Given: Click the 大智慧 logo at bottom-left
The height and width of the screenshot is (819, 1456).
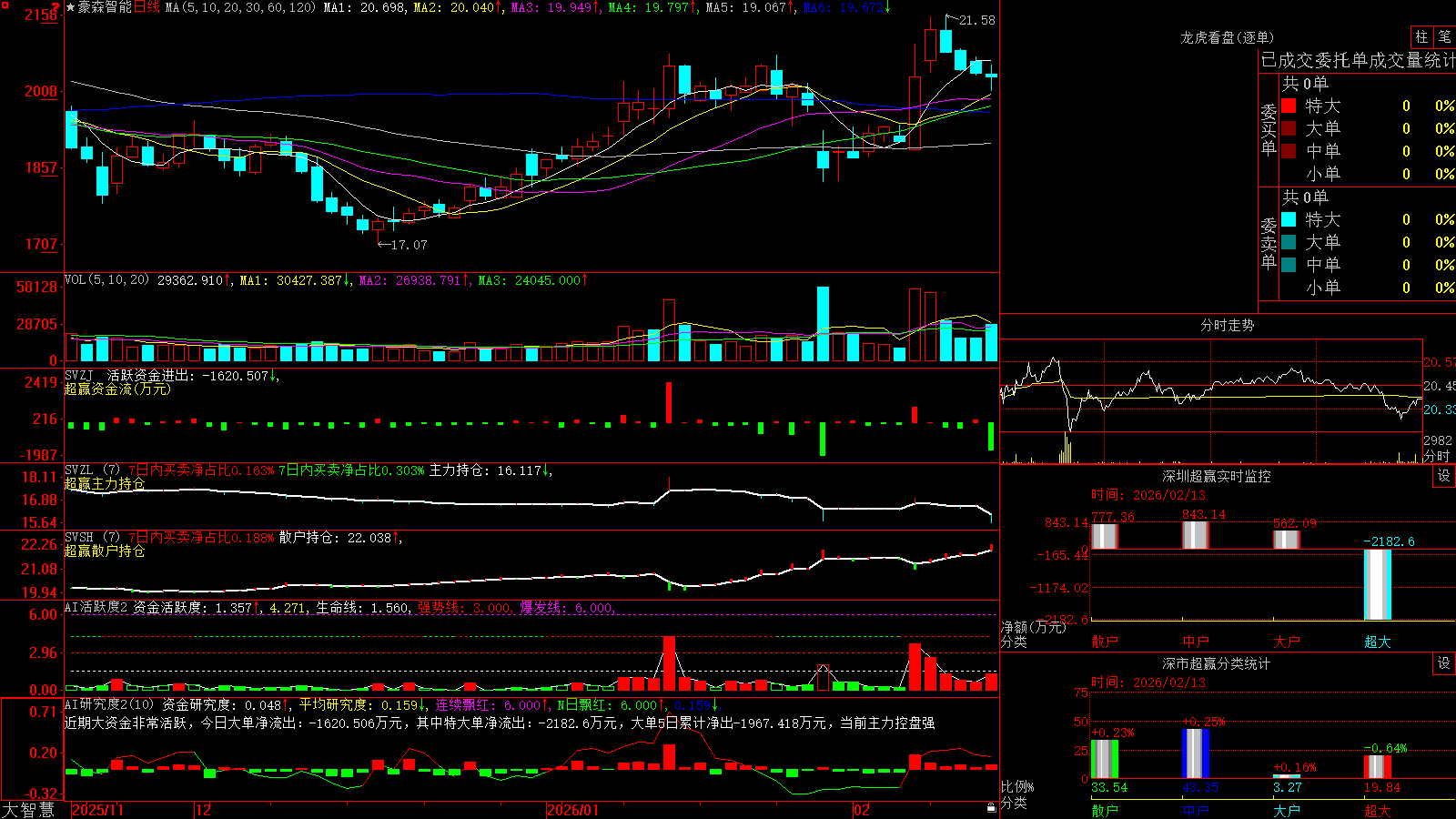Looking at the screenshot, I should tap(28, 810).
